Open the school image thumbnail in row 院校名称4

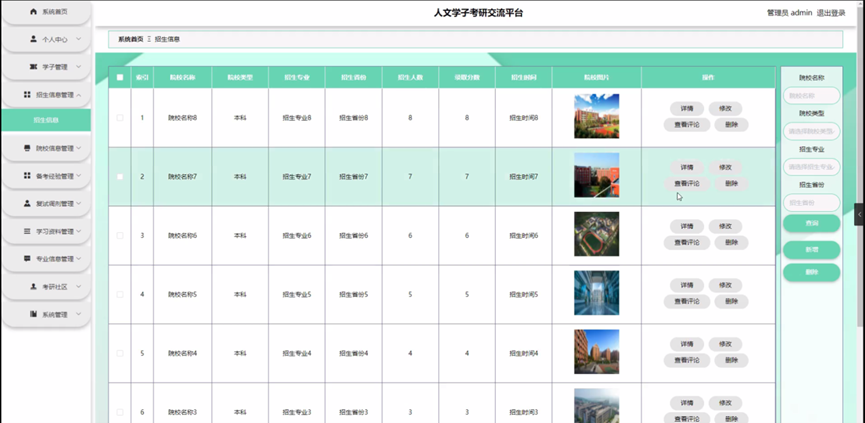coord(596,352)
